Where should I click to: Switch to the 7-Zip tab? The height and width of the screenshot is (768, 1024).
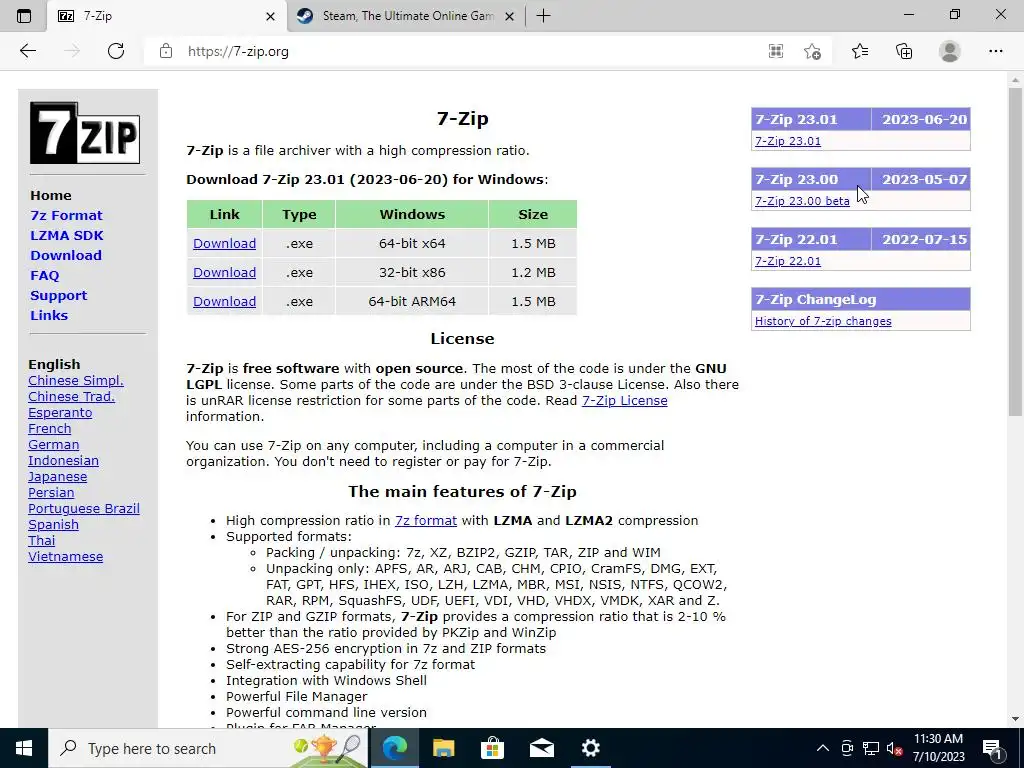167,16
